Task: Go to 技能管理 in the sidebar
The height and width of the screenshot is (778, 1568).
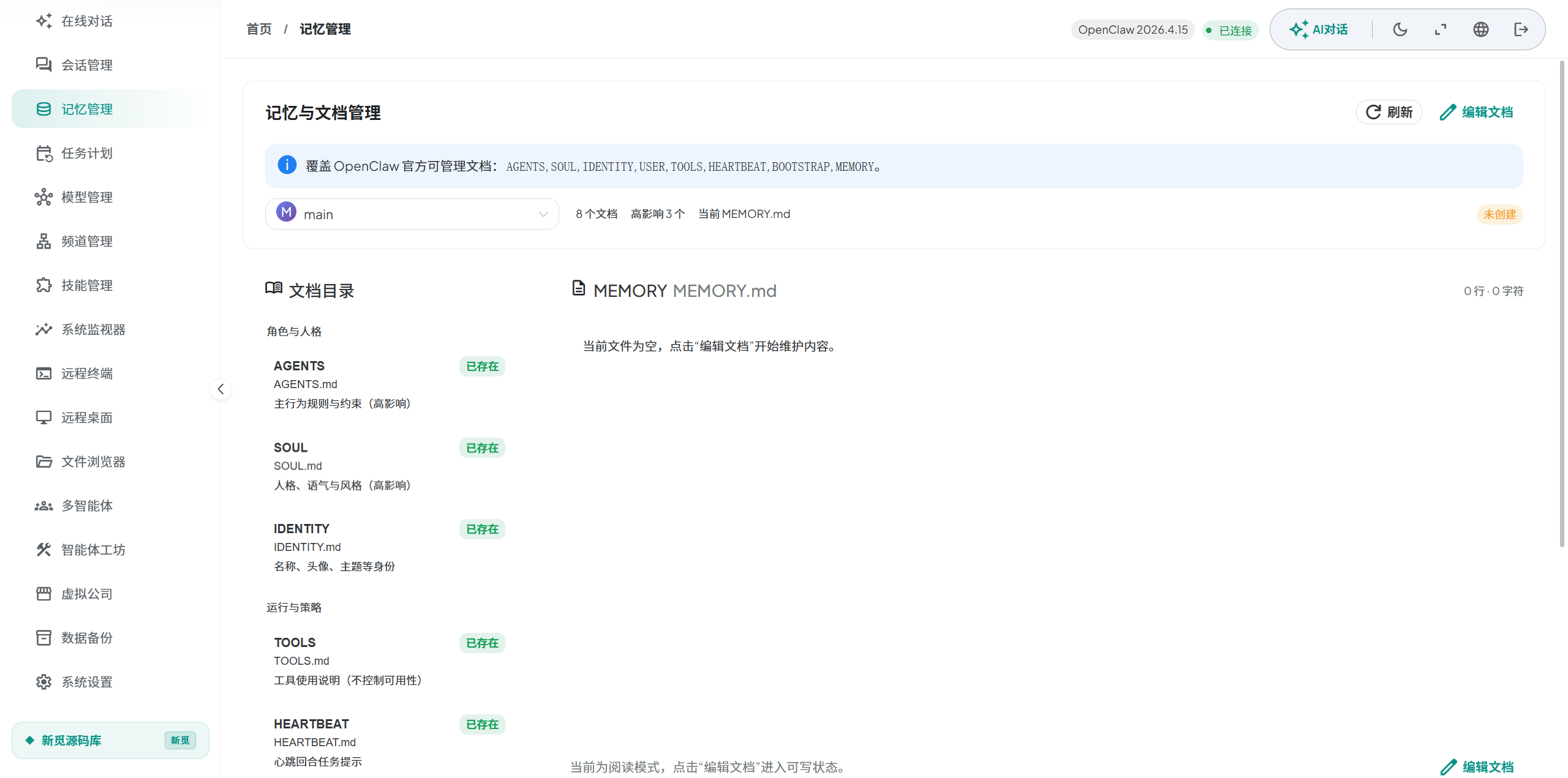Action: click(86, 285)
